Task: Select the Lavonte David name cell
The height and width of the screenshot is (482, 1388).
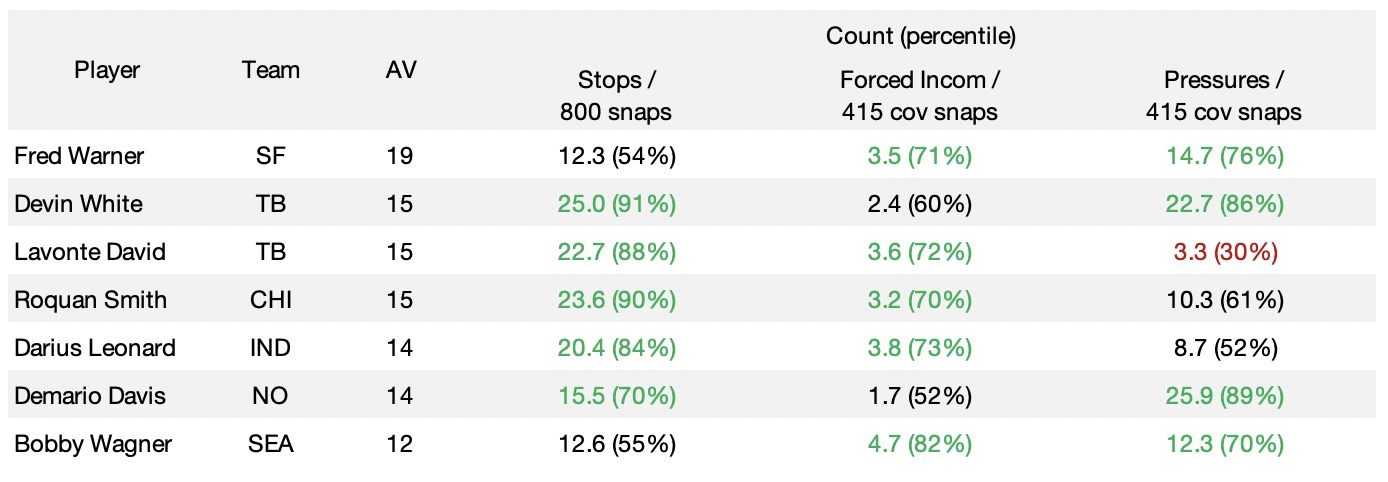Action: (90, 252)
